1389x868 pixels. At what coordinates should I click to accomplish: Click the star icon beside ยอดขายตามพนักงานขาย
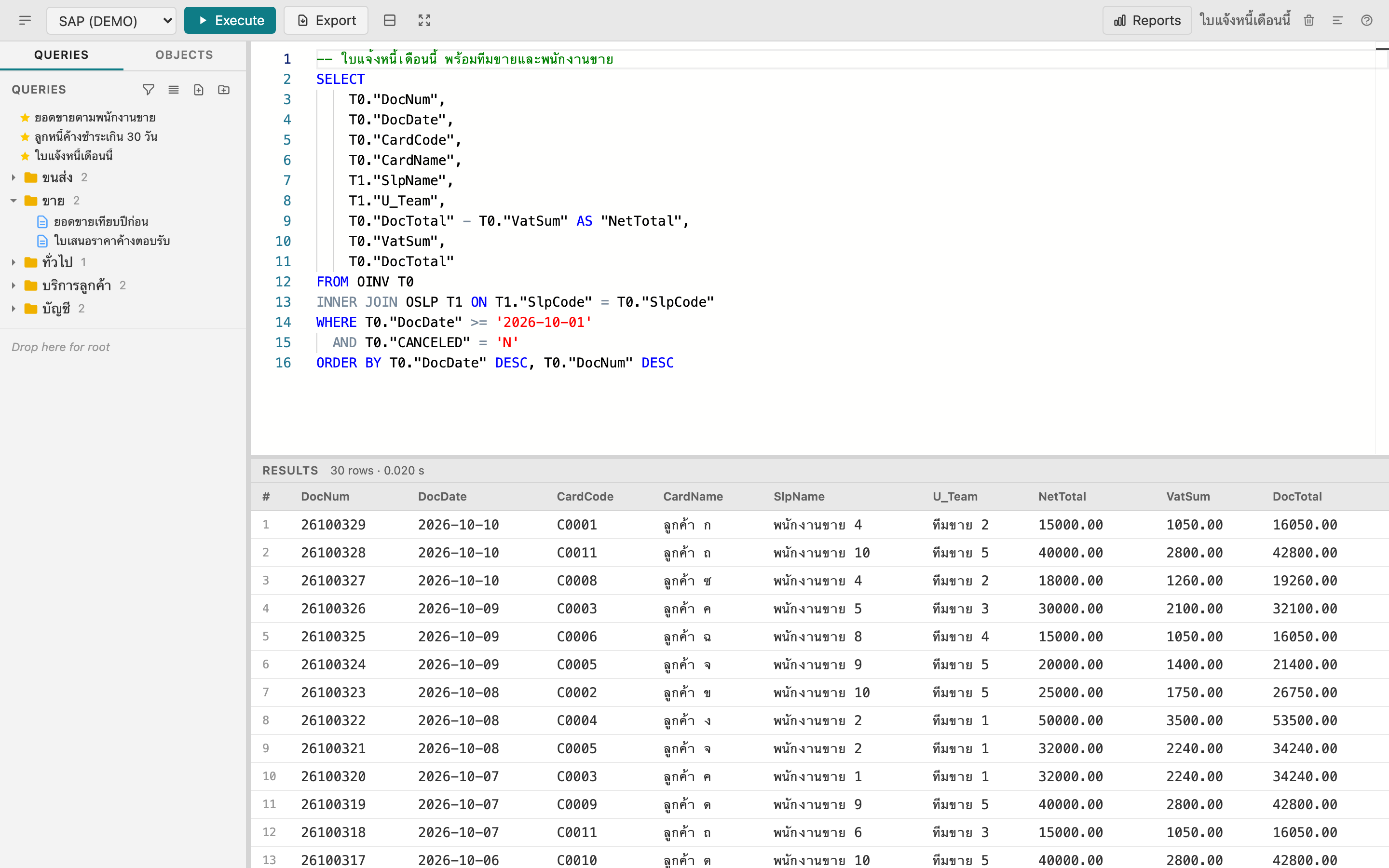coord(25,118)
